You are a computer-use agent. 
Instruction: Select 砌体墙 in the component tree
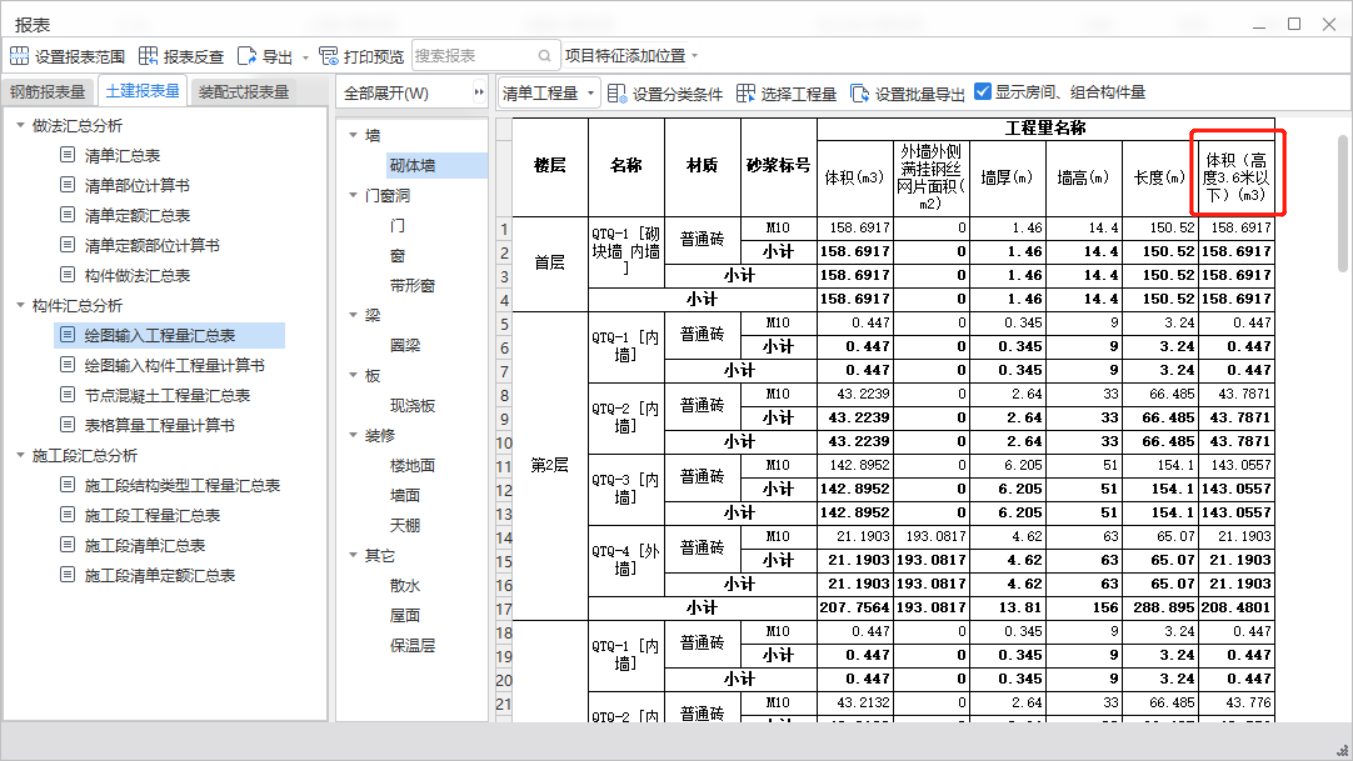tap(412, 165)
